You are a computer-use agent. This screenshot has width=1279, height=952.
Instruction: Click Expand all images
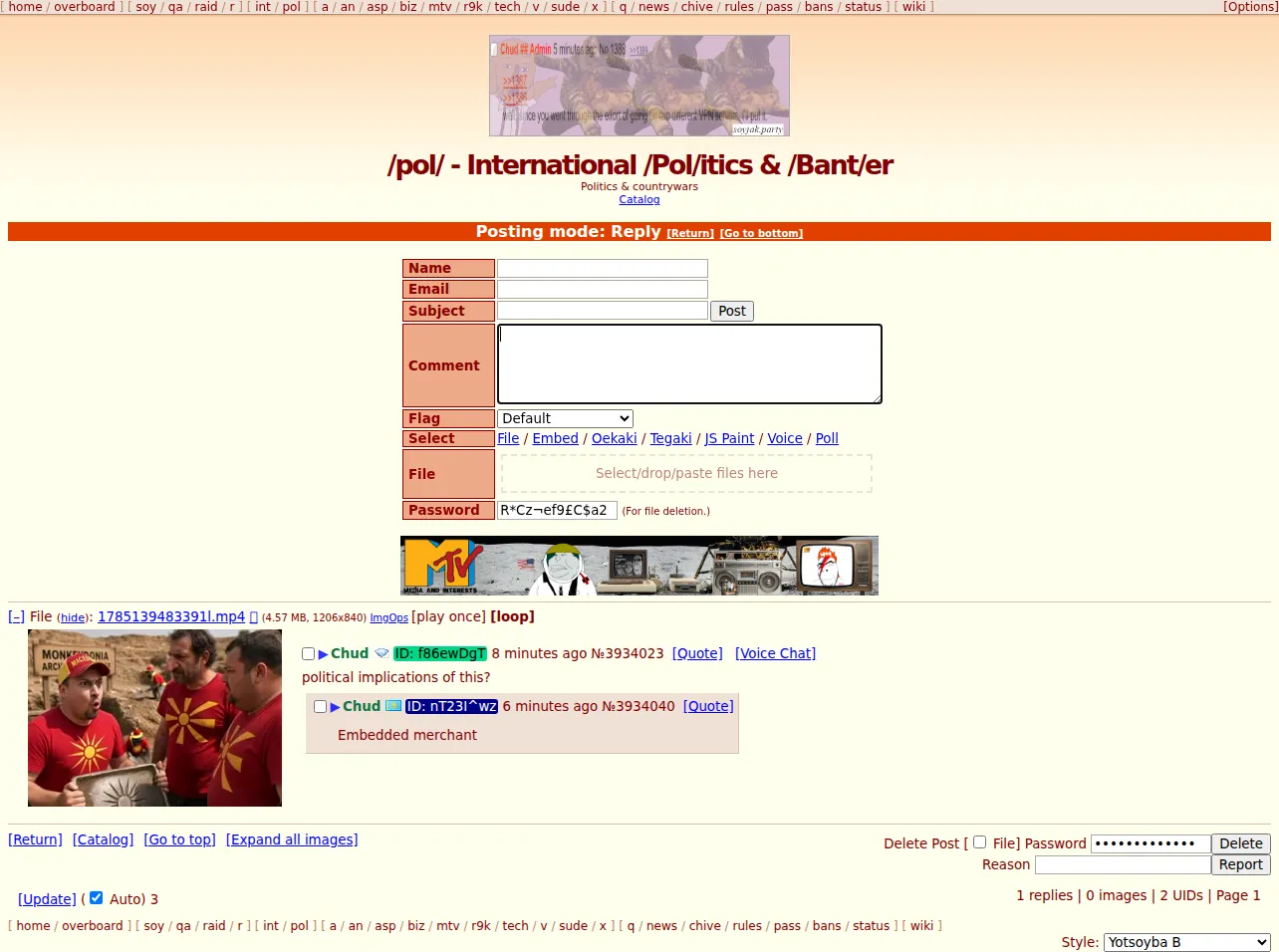click(292, 840)
